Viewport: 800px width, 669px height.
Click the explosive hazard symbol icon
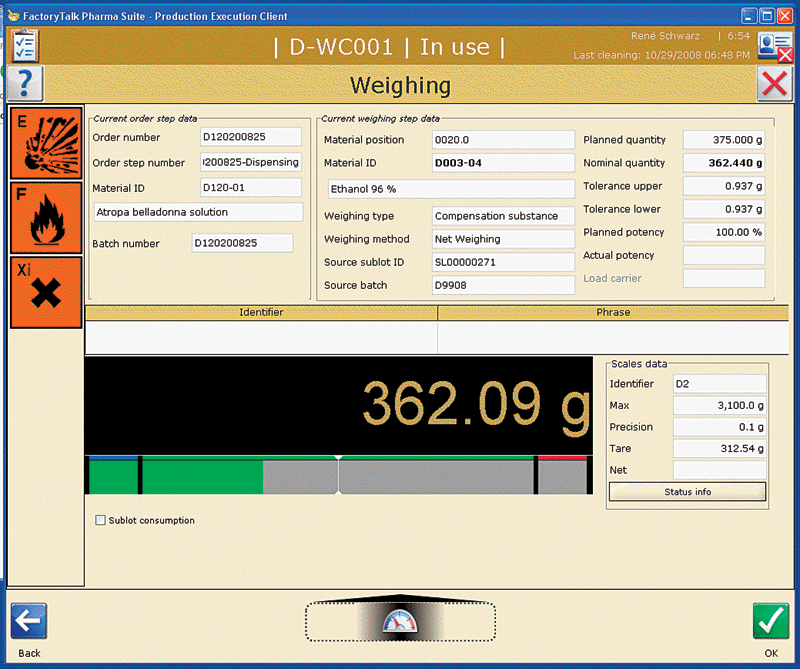tap(45, 143)
